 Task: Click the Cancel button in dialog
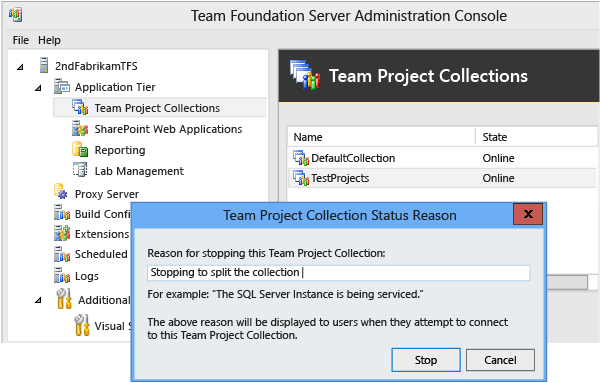click(500, 360)
